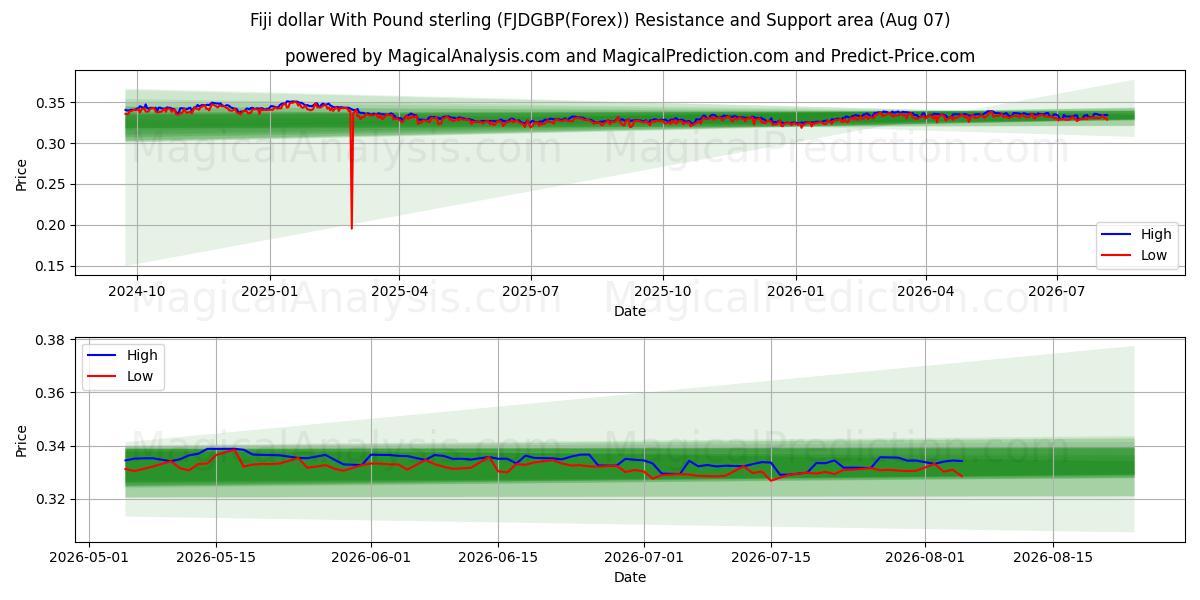Viewport: 1200px width, 600px height.
Task: Click the '2026-06-15' date tick on bottom chart
Action: click(x=498, y=557)
